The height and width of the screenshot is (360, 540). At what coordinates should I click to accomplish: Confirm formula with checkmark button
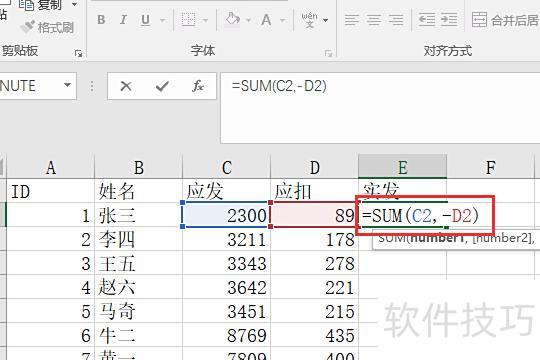[162, 86]
